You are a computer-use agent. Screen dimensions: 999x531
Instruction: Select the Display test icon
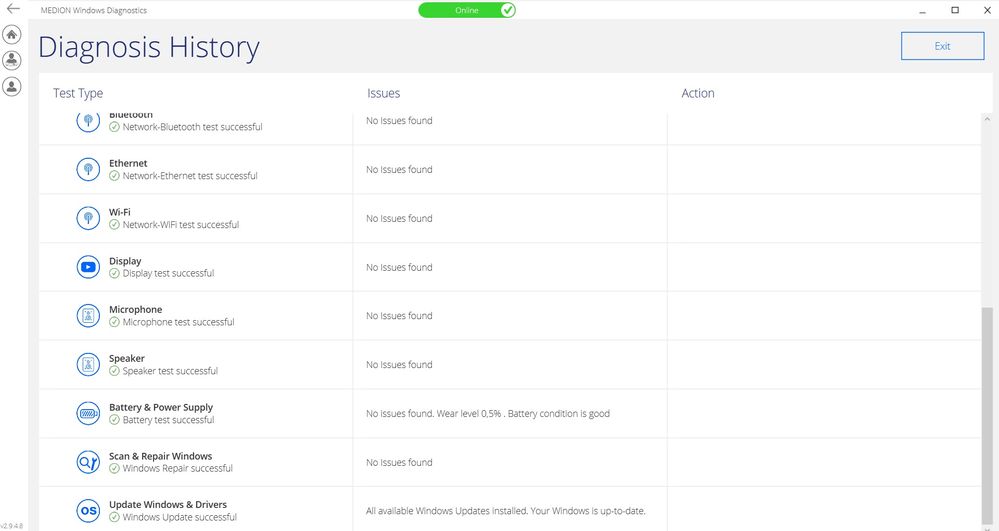[88, 267]
